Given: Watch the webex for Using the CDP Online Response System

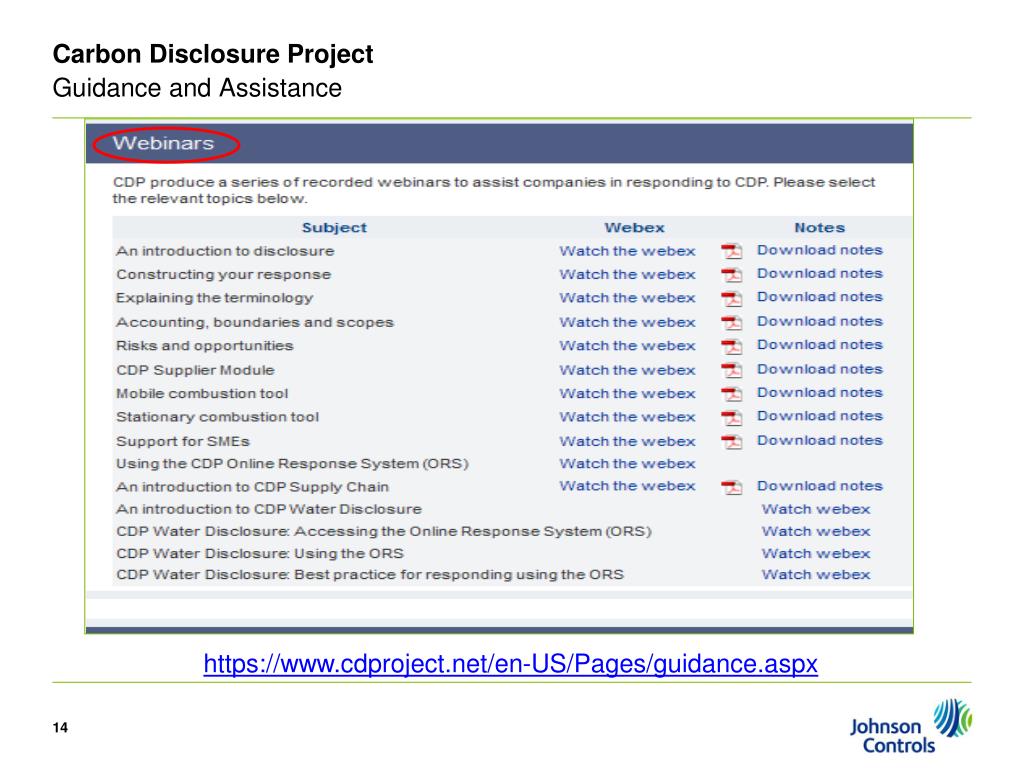Looking at the screenshot, I should (627, 464).
